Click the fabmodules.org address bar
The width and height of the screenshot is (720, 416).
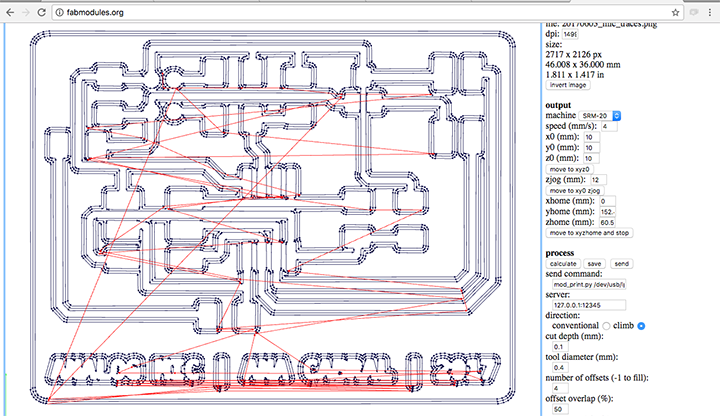[367, 12]
